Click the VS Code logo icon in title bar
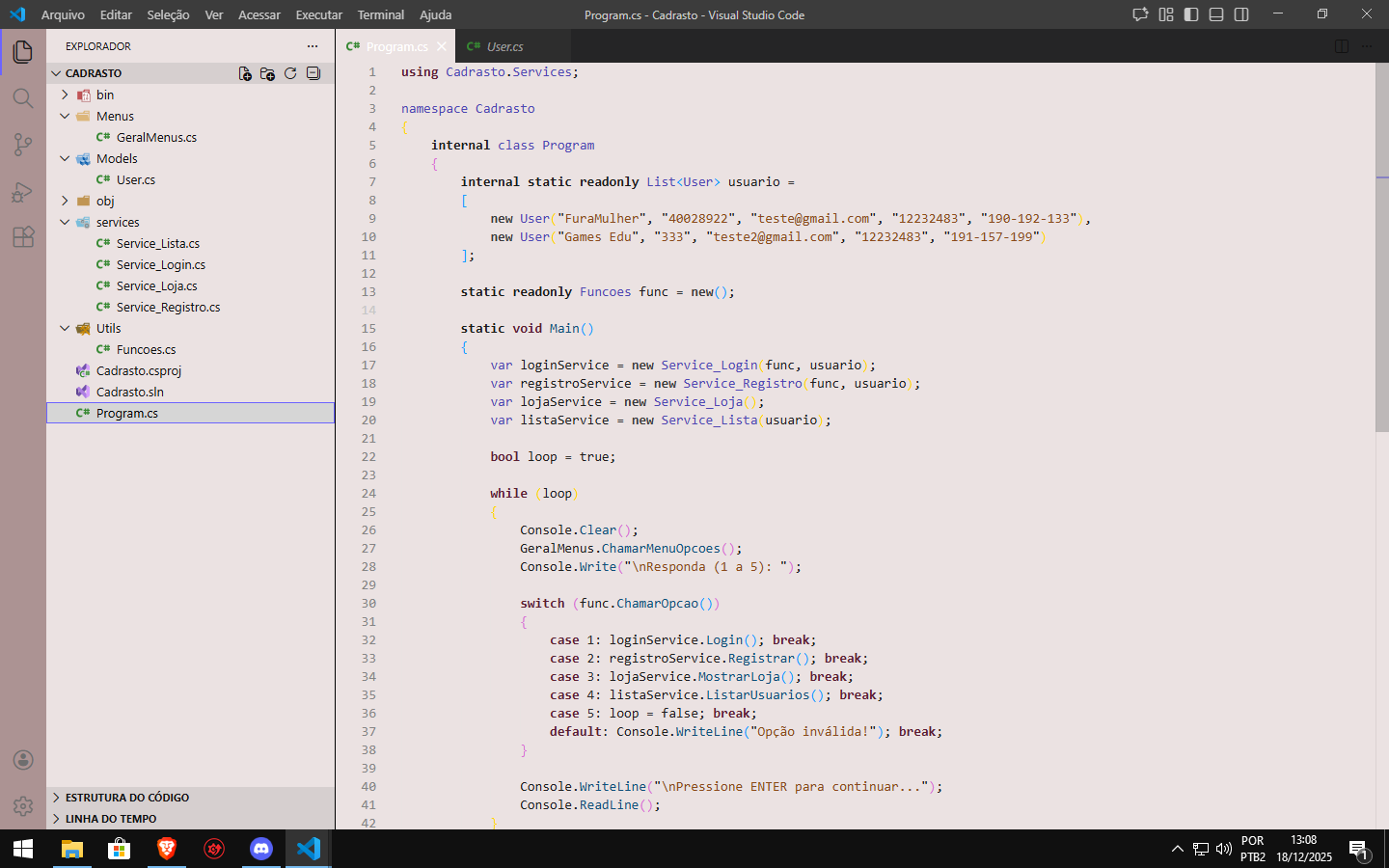 click(x=17, y=14)
